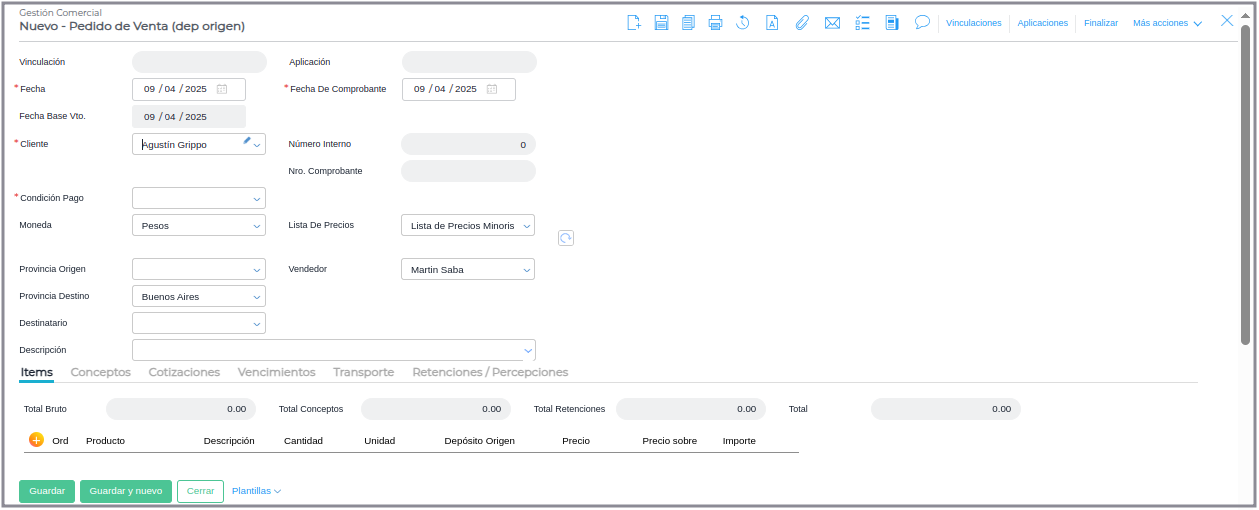Image resolution: width=1259 pixels, height=510 pixels.
Task: Open the Más acciones menu
Action: coord(1167,23)
